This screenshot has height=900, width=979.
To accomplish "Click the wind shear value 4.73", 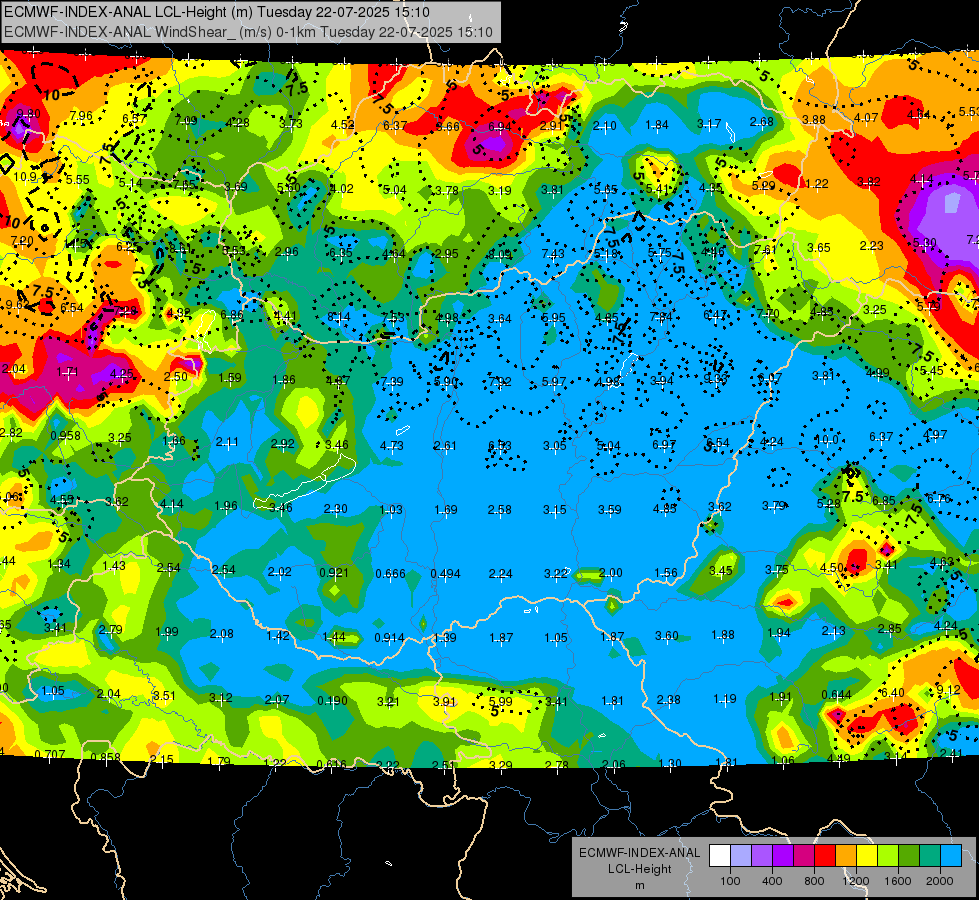I will (391, 445).
